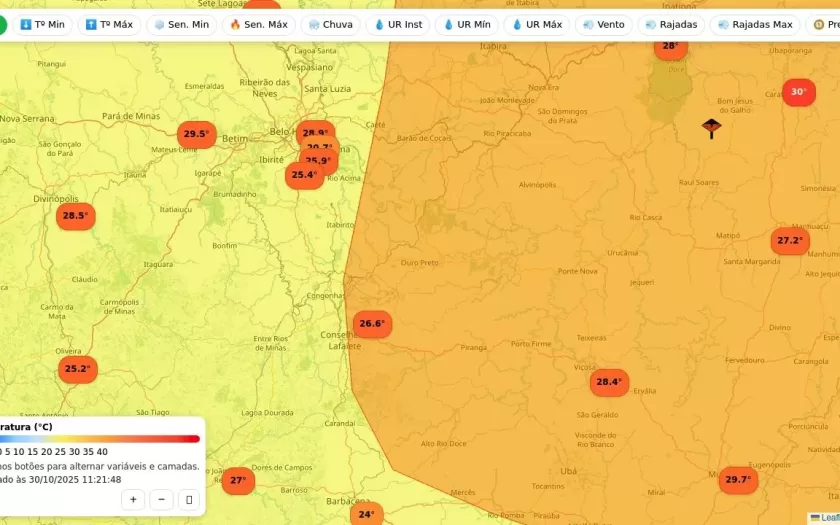Click the Pará de Minas label
This screenshot has height=525, width=840.
pos(131,116)
